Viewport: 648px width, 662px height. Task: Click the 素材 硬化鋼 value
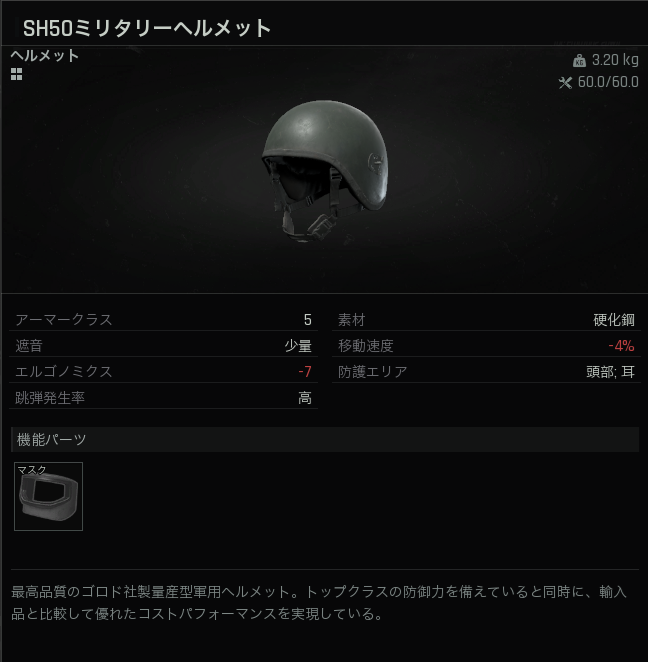(x=614, y=320)
